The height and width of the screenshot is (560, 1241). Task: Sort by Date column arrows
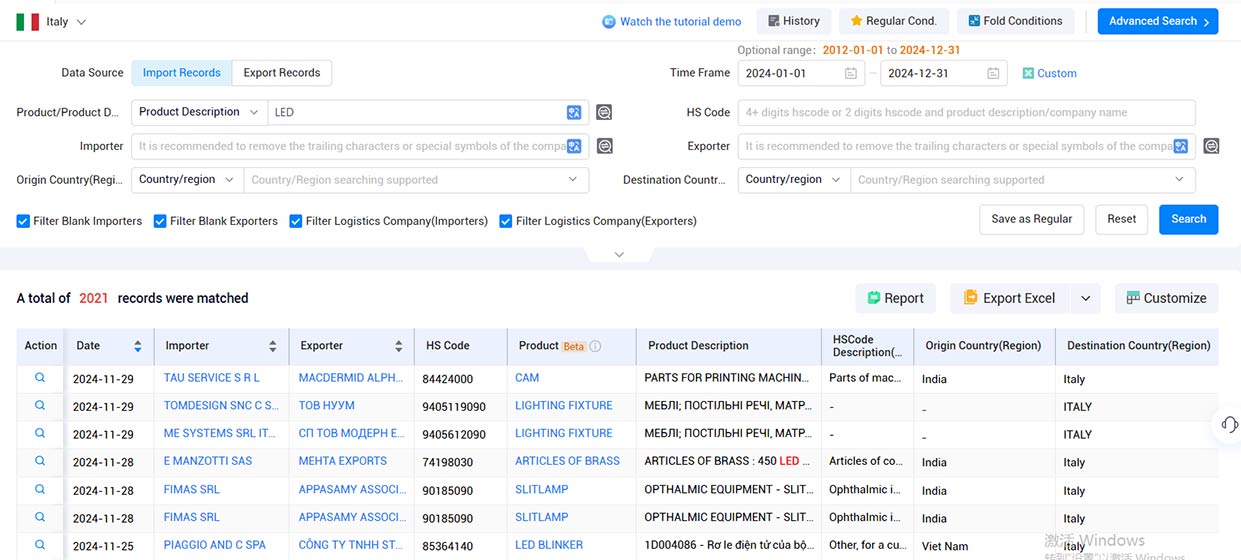(137, 346)
